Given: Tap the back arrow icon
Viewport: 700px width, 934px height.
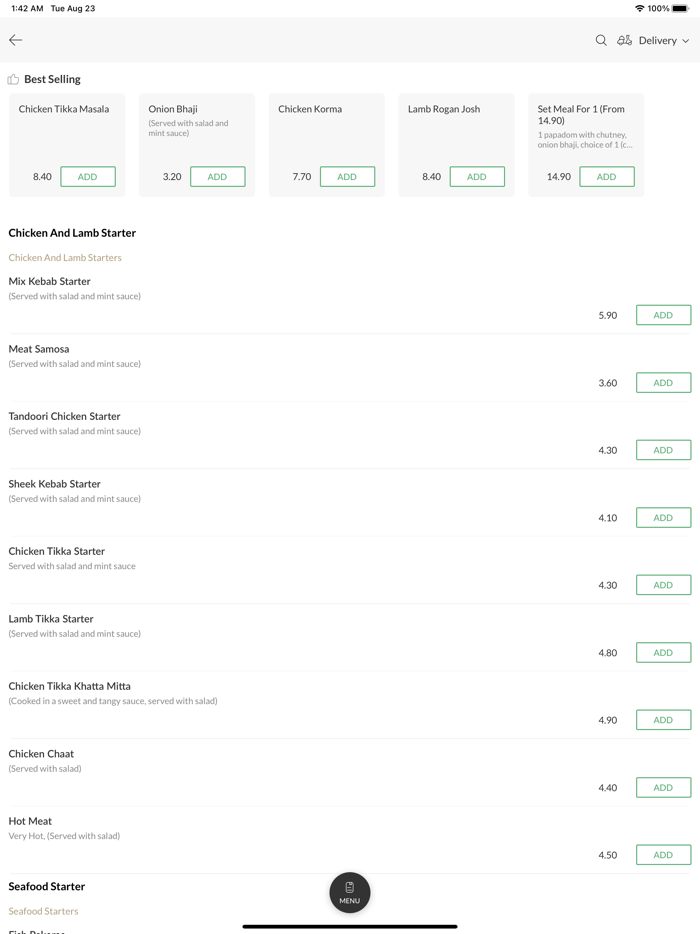Looking at the screenshot, I should [16, 40].
